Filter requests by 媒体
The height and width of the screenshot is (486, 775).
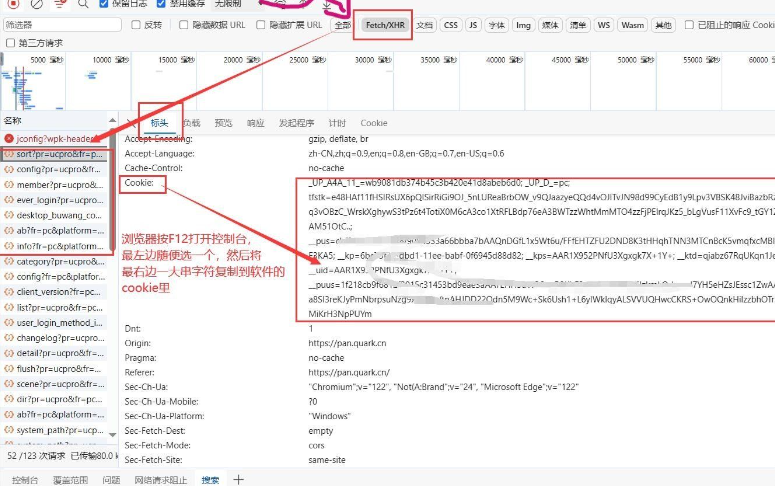pos(550,25)
